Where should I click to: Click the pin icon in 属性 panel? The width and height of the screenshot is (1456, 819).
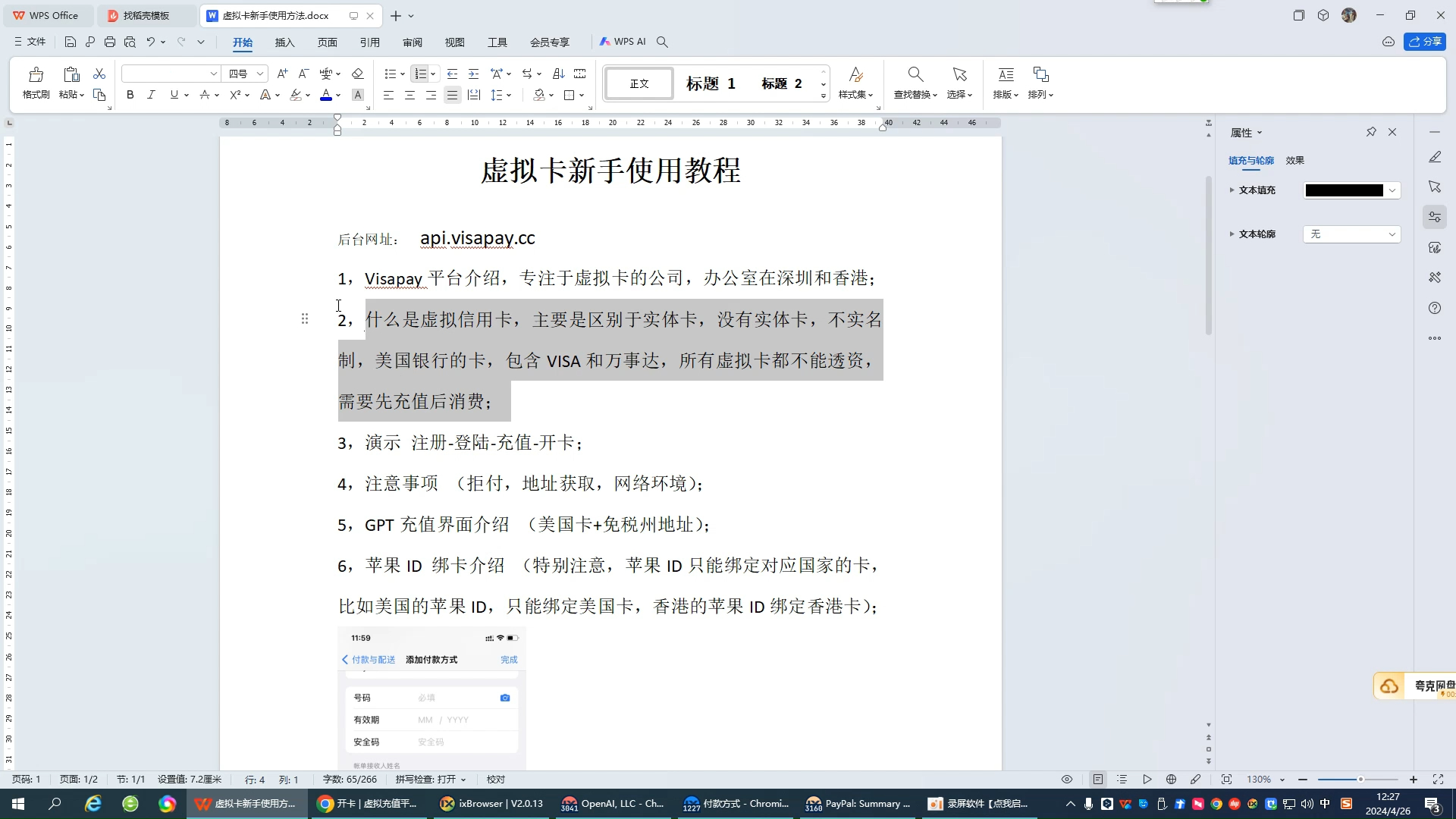tap(1371, 132)
